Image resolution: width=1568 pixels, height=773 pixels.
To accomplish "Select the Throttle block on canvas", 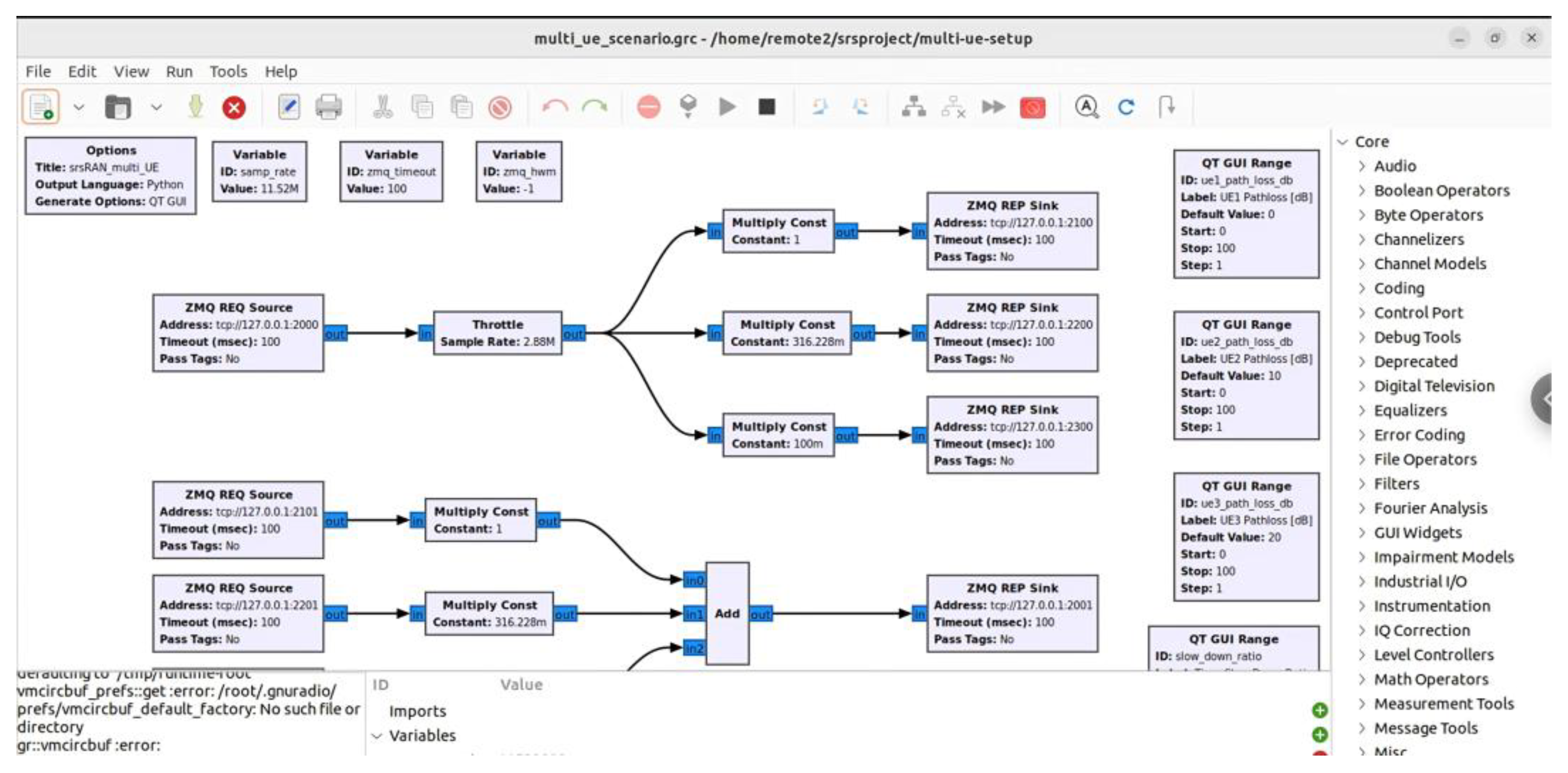I will (x=497, y=333).
